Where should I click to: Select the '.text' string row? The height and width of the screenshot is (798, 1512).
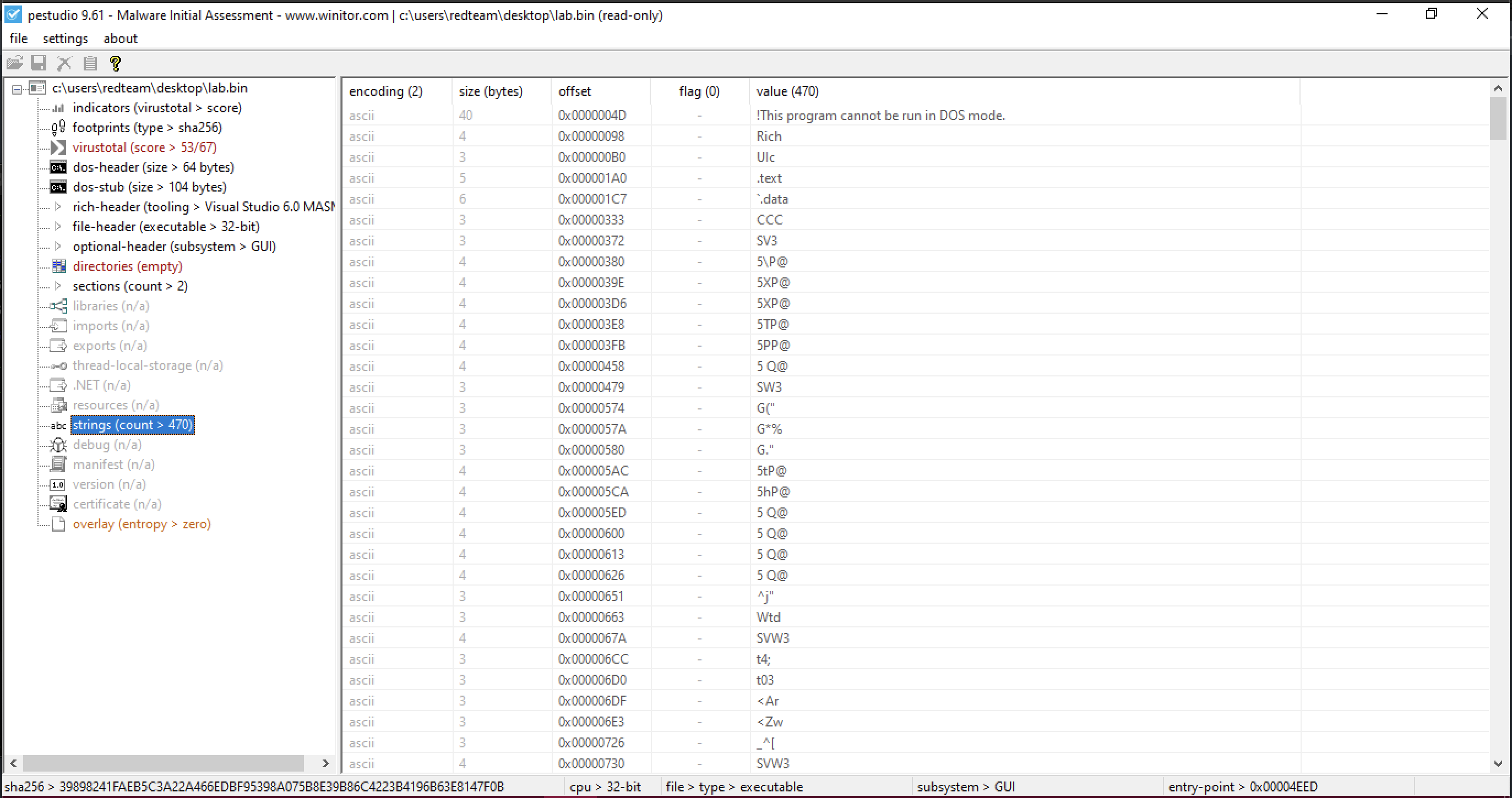coord(916,178)
